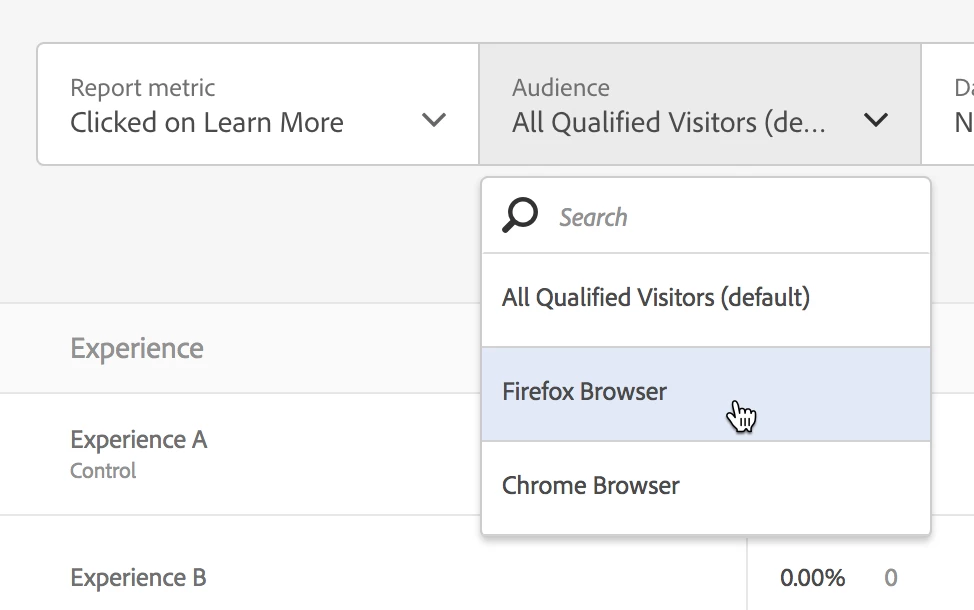Click the Report metric label
Viewport: 974px width, 610px height.
pos(143,88)
